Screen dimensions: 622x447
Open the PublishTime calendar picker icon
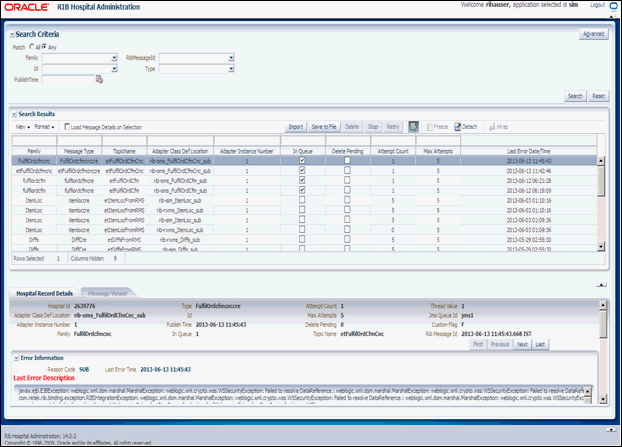(x=99, y=79)
